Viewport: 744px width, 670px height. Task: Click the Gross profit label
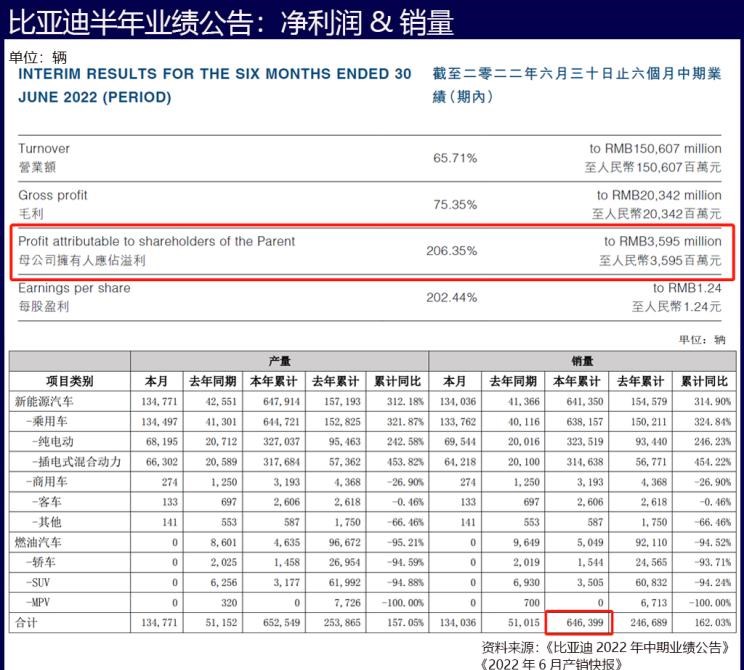click(x=53, y=195)
